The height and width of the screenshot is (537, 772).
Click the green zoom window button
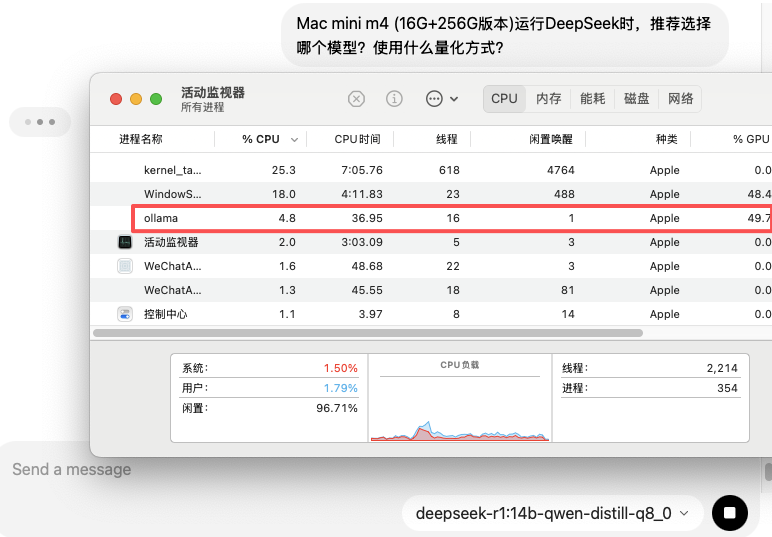coord(156,99)
